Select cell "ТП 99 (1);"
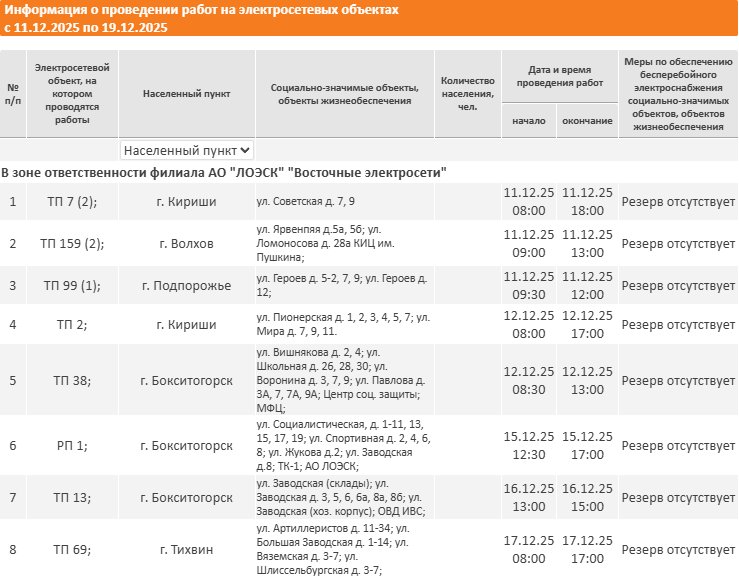739x579 pixels. click(72, 285)
